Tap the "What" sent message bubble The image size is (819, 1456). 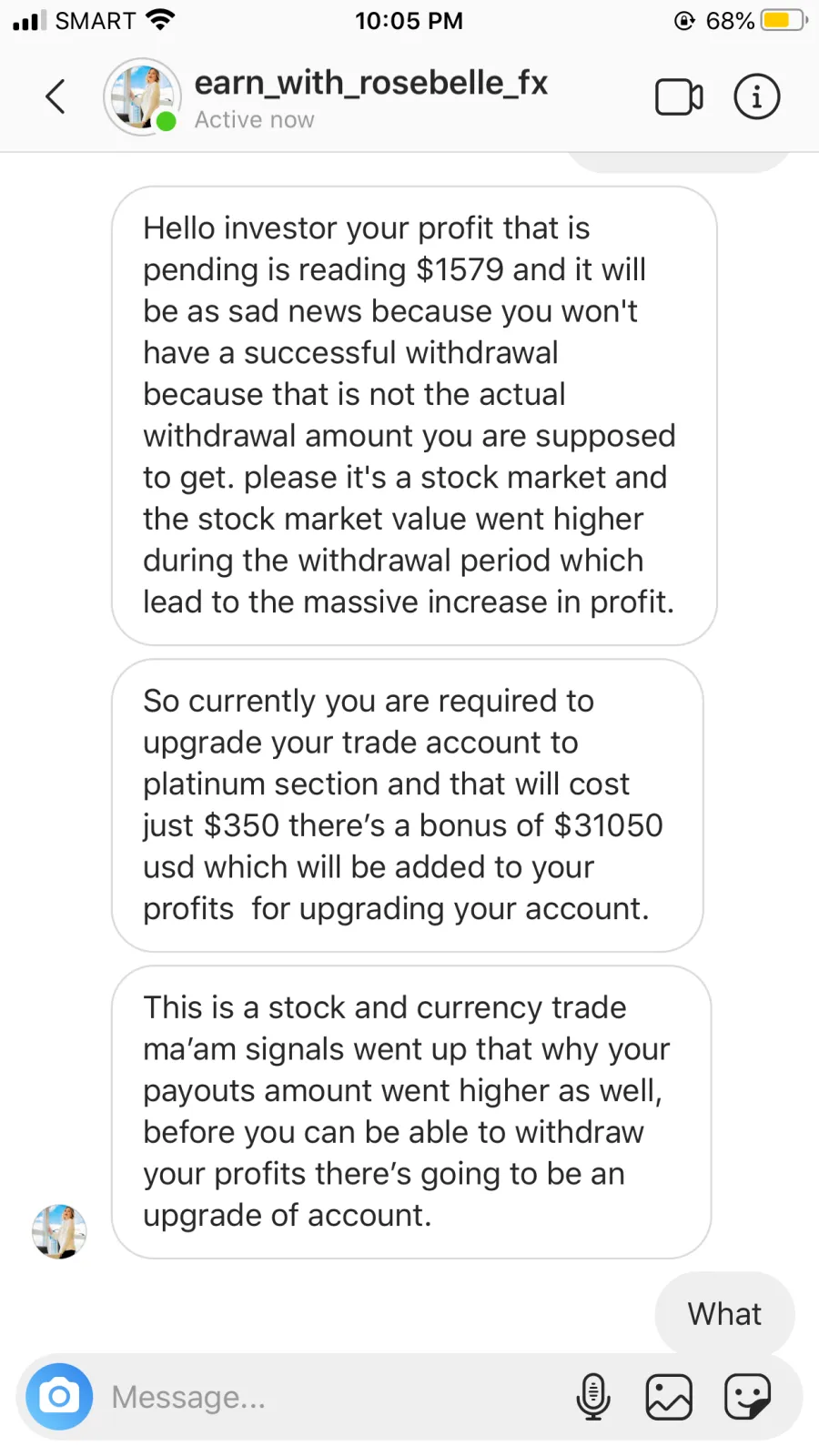point(724,1314)
